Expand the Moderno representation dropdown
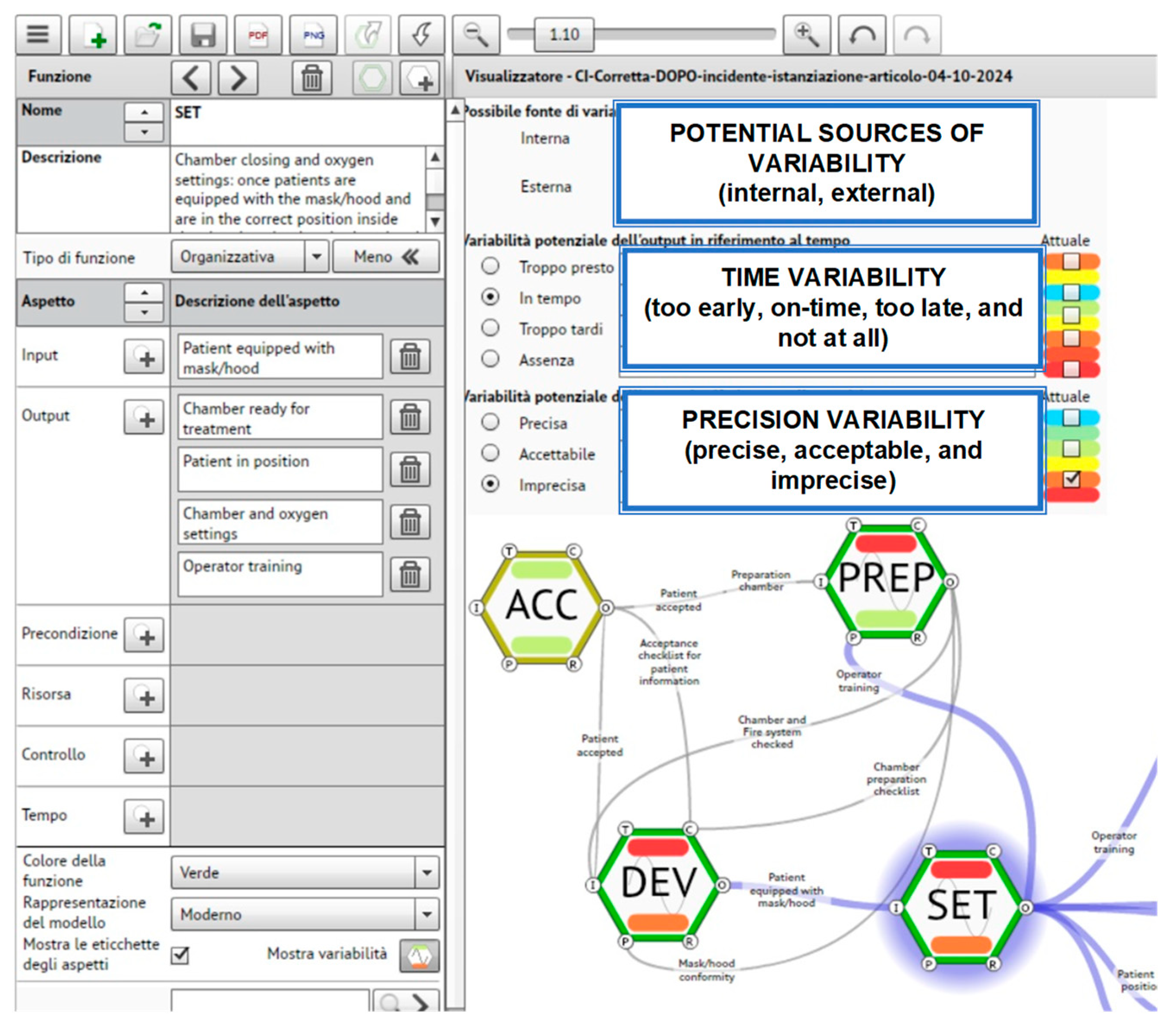The width and height of the screenshot is (1176, 1024). coord(426,914)
